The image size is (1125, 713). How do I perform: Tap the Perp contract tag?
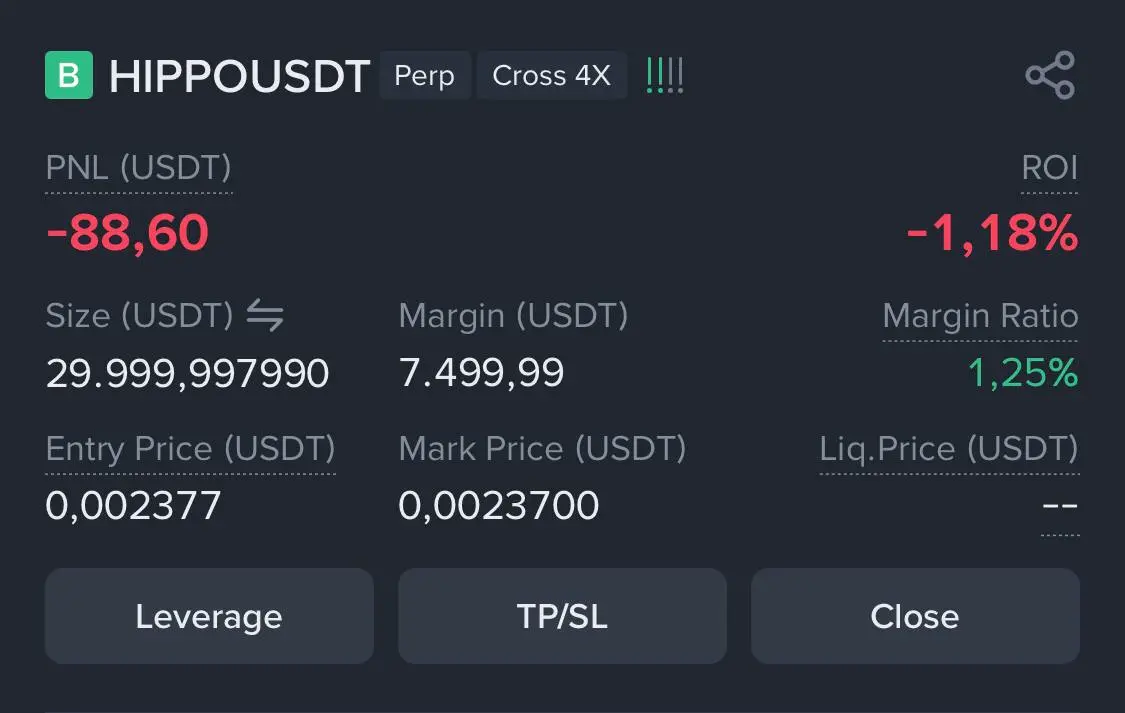(425, 75)
